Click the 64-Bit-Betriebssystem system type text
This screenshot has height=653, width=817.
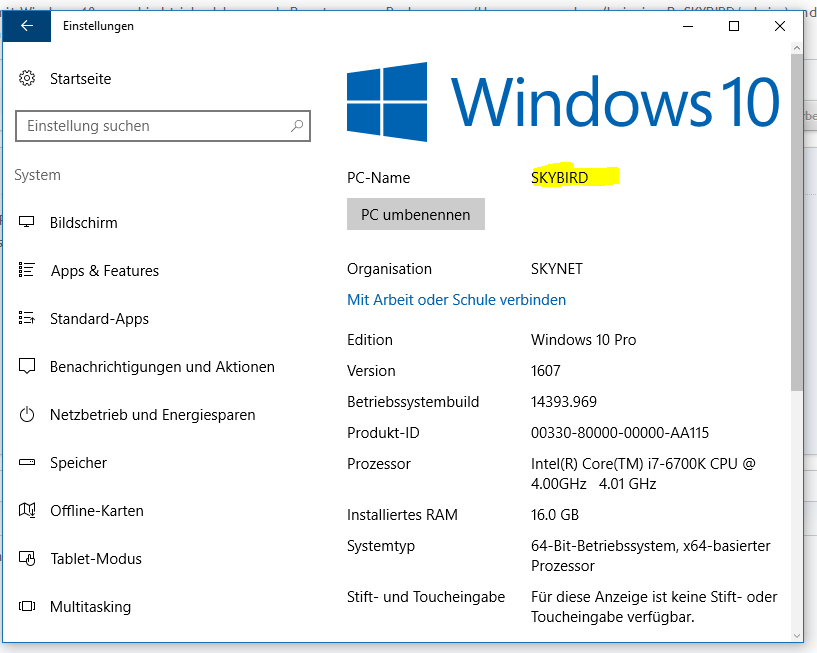651,556
